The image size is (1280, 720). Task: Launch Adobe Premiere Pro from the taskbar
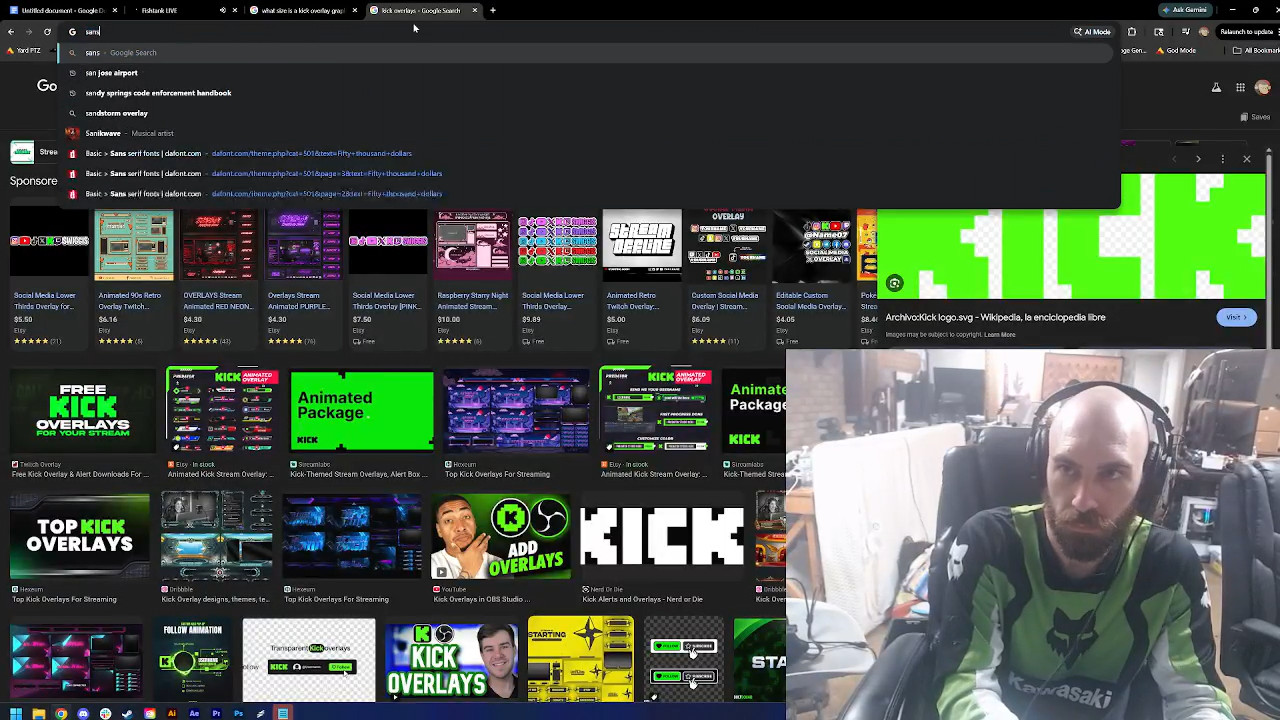point(216,713)
